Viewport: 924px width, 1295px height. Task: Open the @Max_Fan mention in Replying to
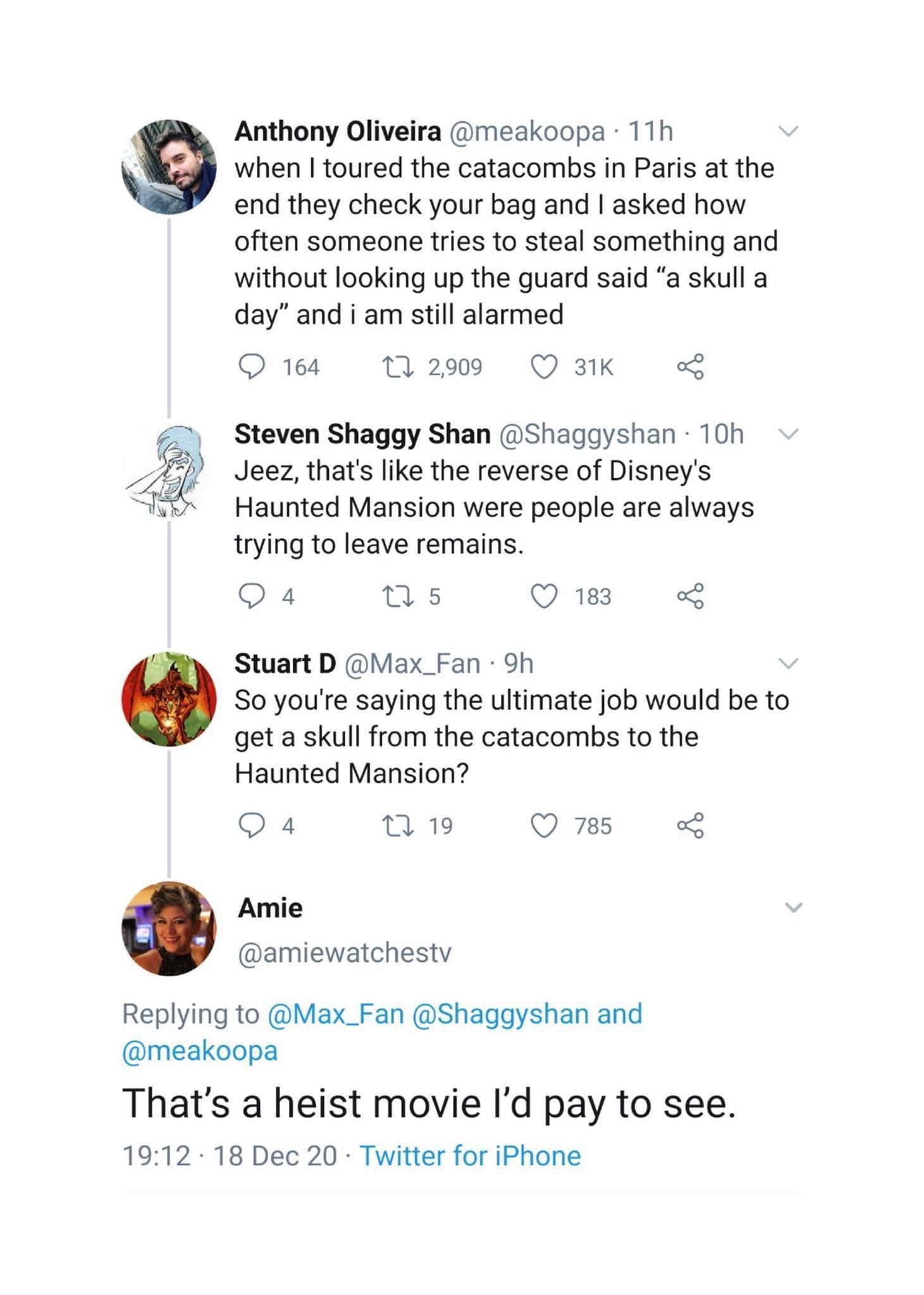[x=335, y=1014]
